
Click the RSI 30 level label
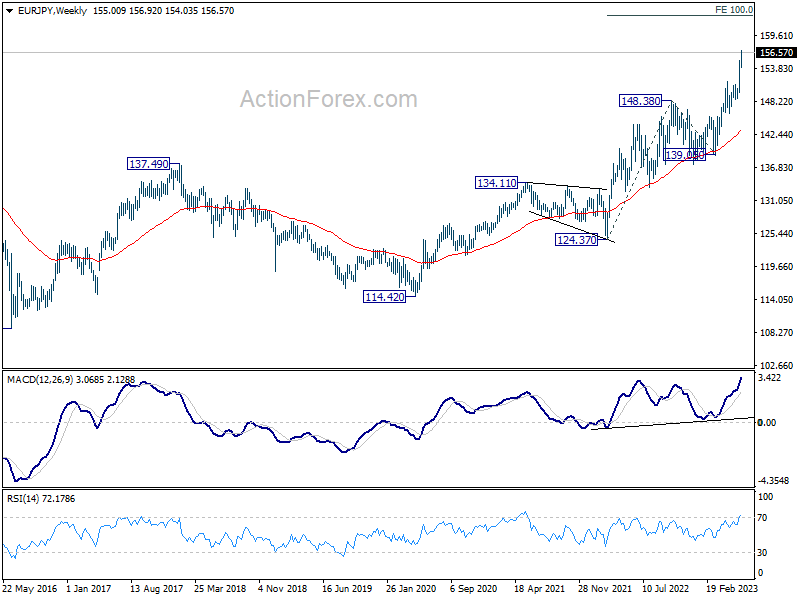click(x=762, y=553)
